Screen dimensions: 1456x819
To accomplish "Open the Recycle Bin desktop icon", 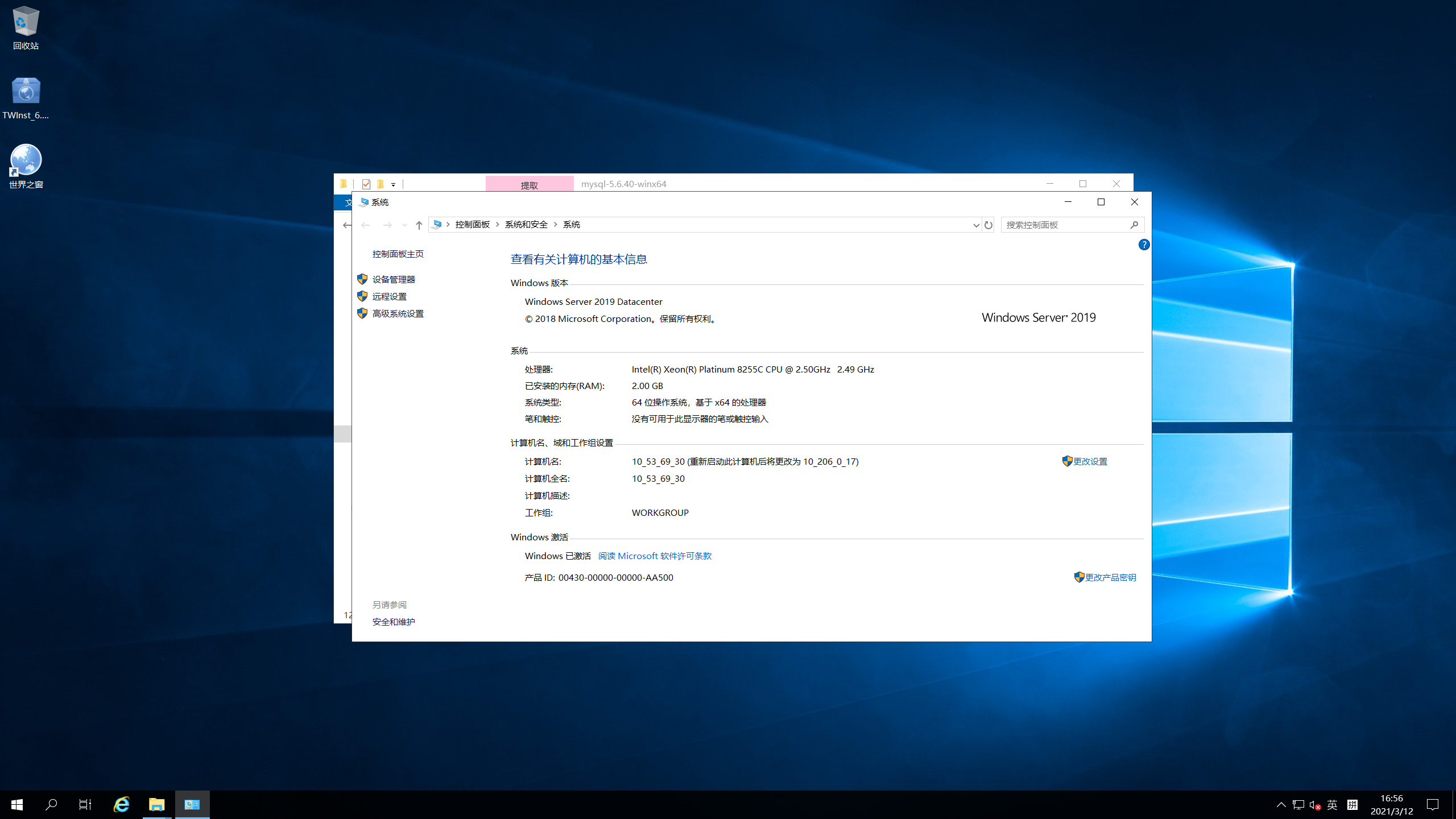I will click(x=26, y=27).
